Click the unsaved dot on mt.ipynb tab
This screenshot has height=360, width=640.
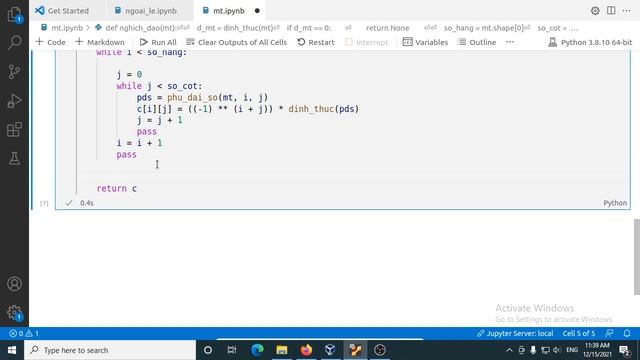click(x=257, y=11)
